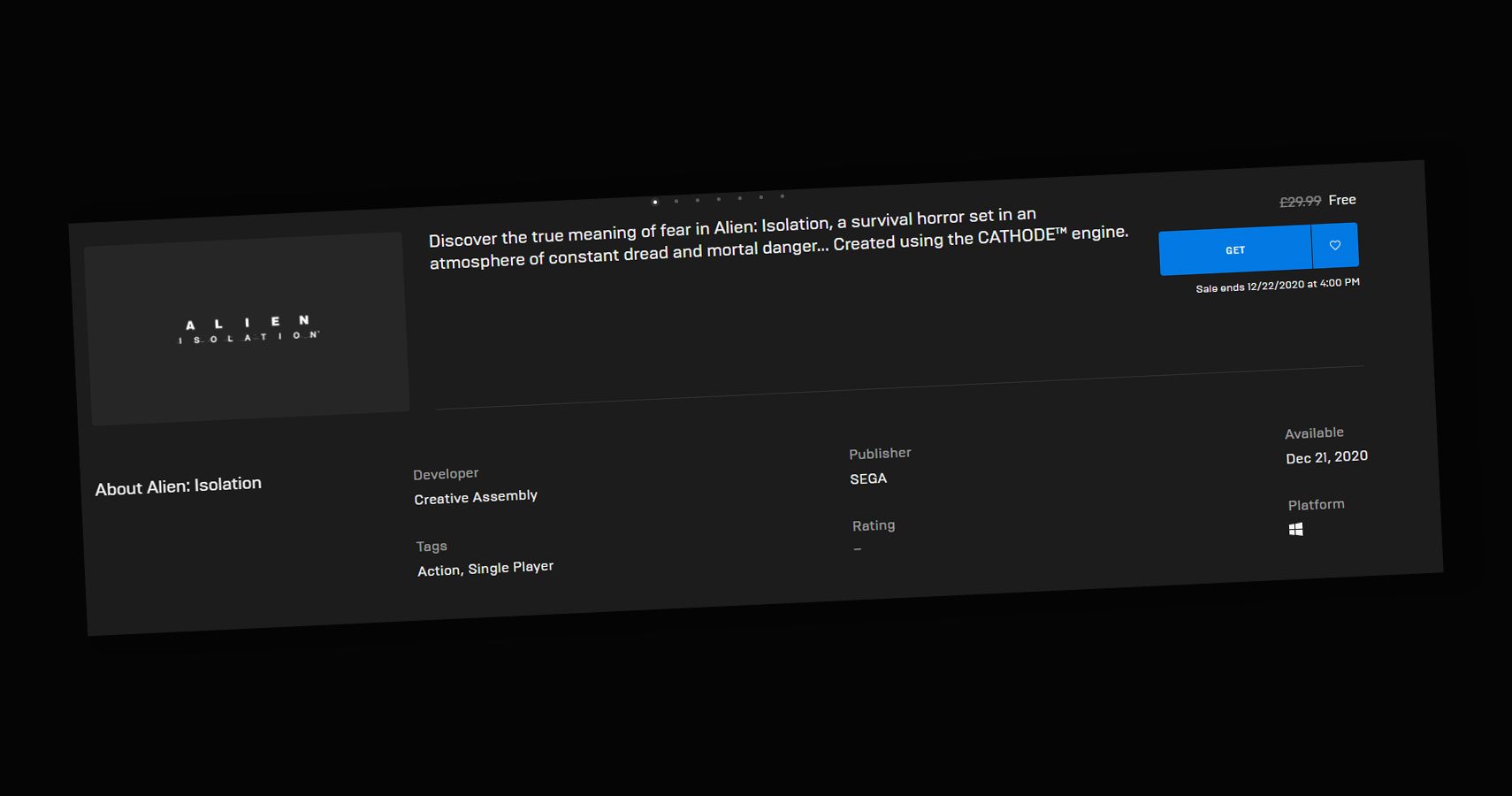Click the struck-through £29.99 price
1512x796 pixels.
pos(1300,202)
